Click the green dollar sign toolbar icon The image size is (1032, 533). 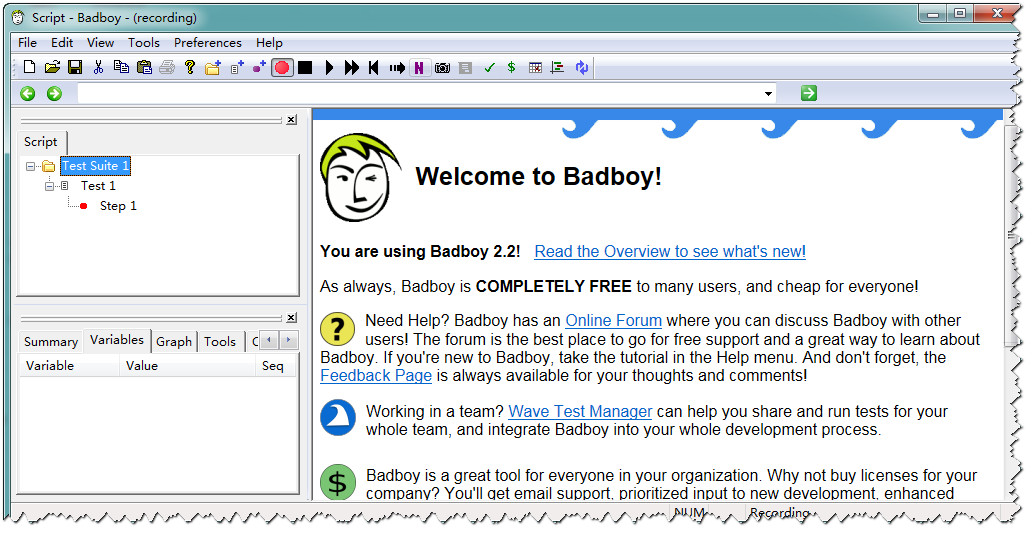(x=511, y=67)
